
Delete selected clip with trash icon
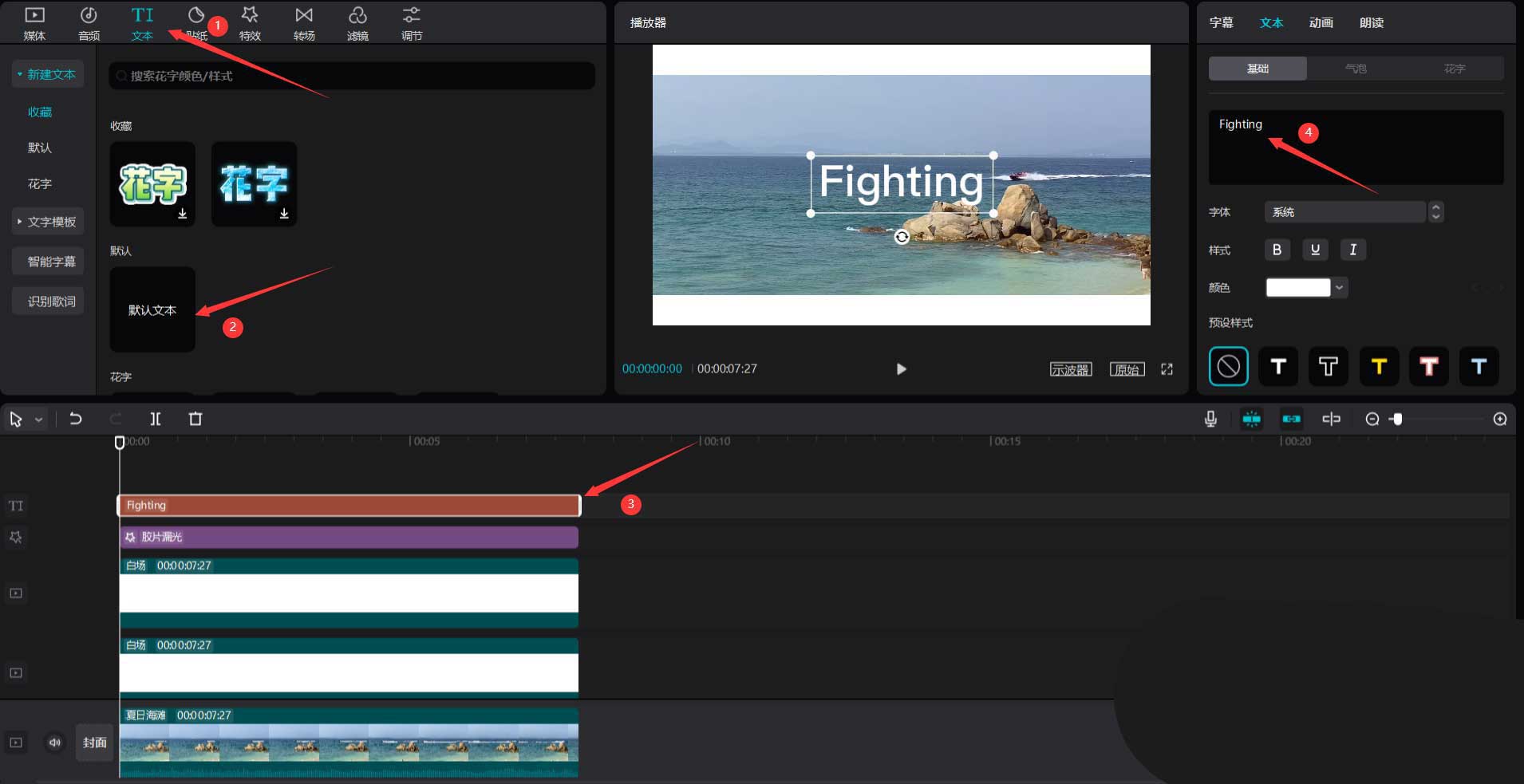pyautogui.click(x=195, y=419)
